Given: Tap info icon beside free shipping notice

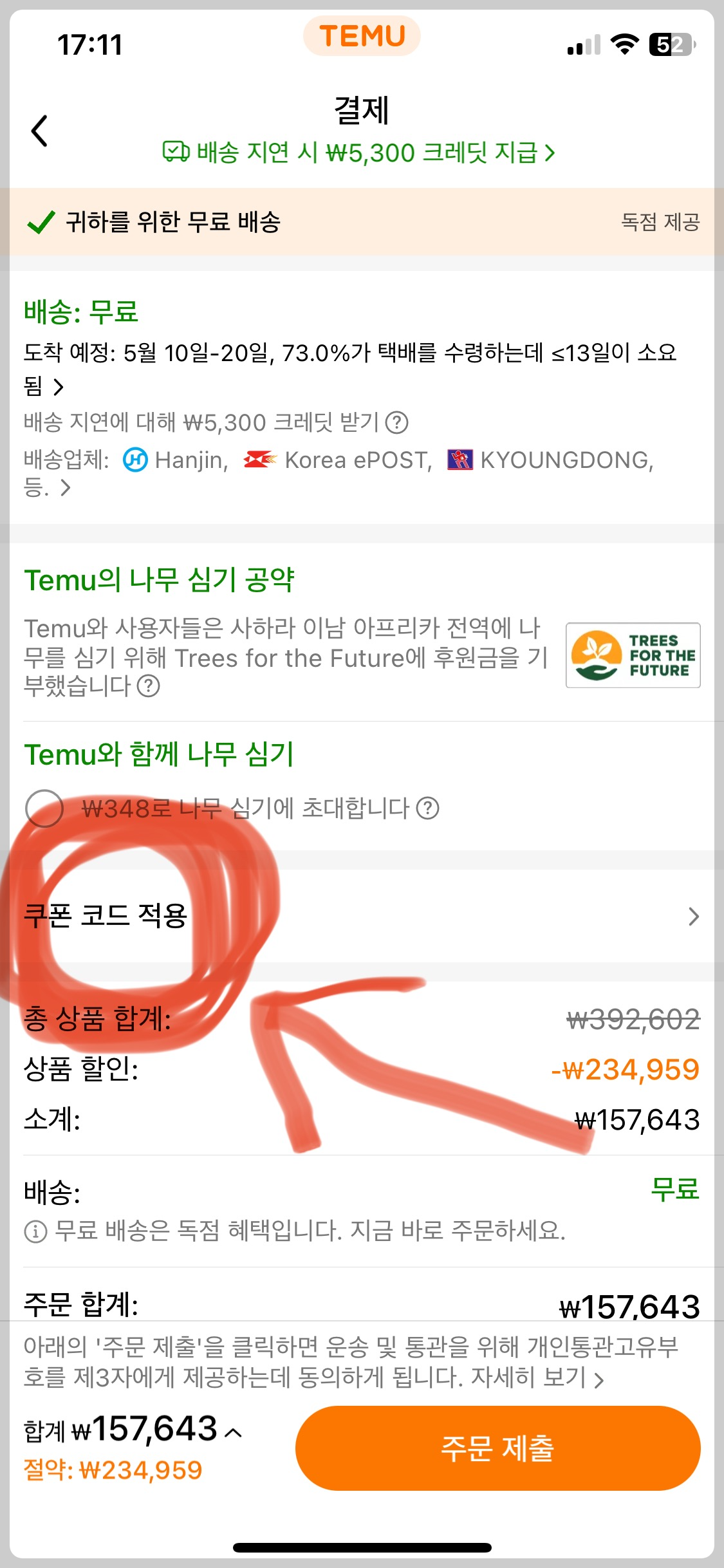Looking at the screenshot, I should coord(35,1231).
